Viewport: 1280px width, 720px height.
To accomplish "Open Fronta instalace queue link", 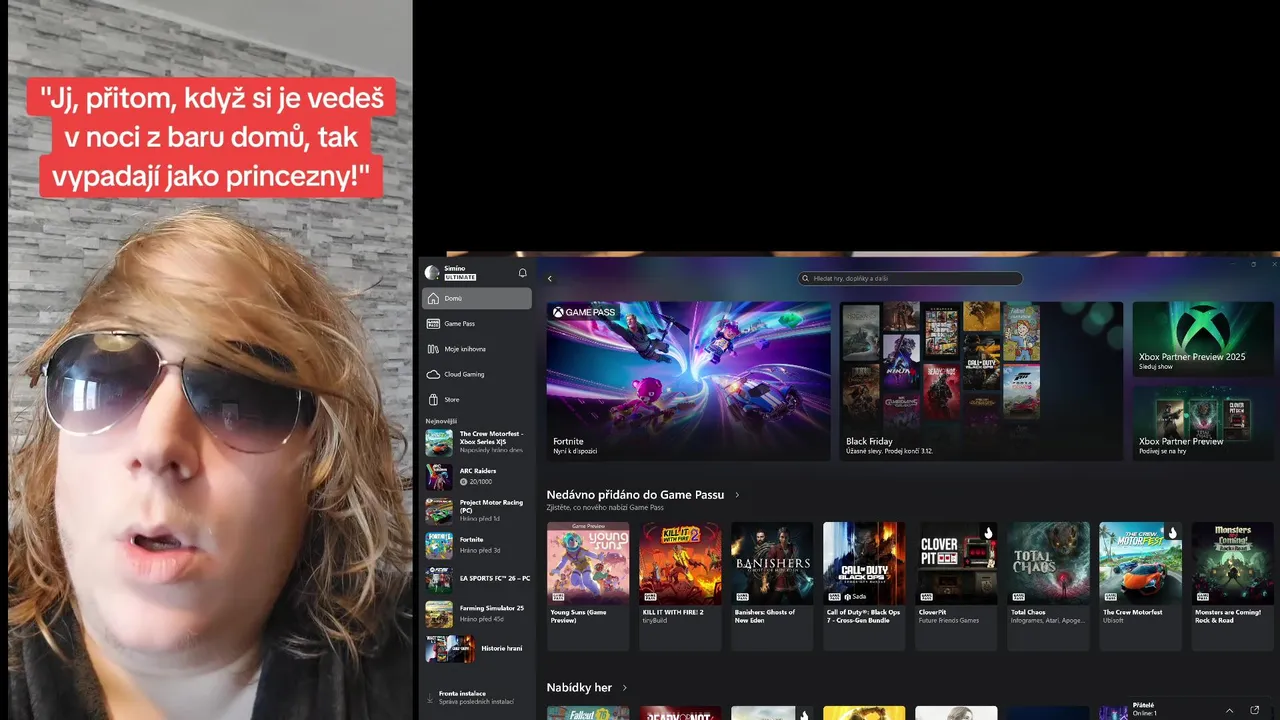I will click(475, 697).
